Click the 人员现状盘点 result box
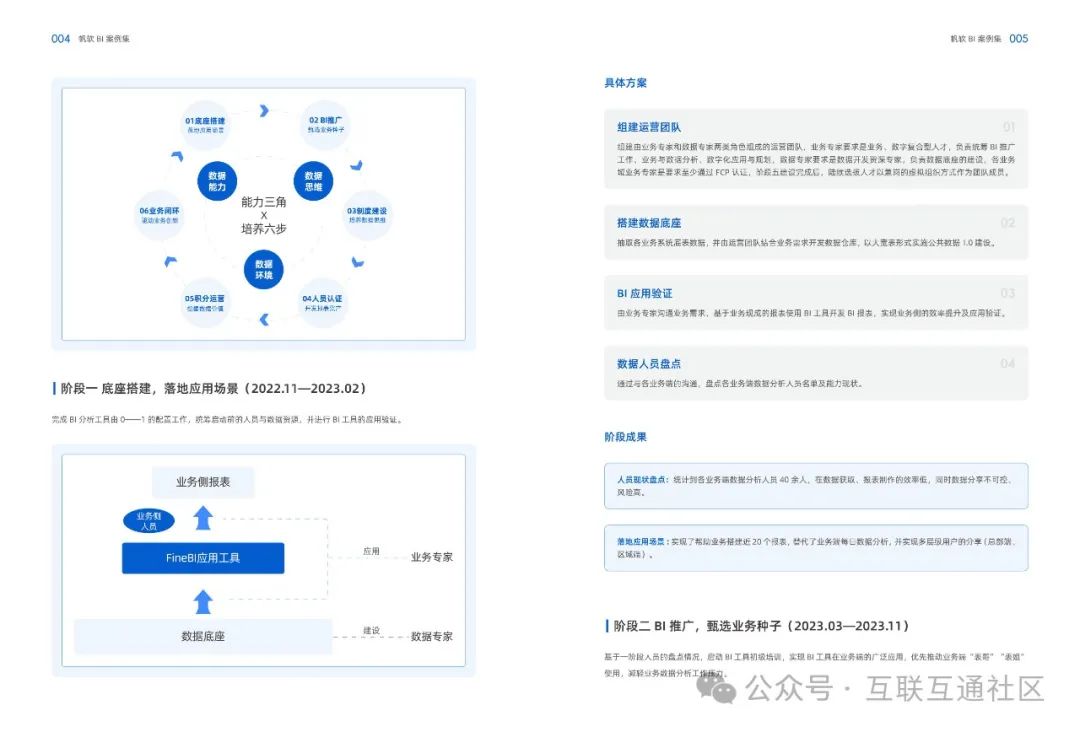This screenshot has width=1080, height=732. coord(816,486)
